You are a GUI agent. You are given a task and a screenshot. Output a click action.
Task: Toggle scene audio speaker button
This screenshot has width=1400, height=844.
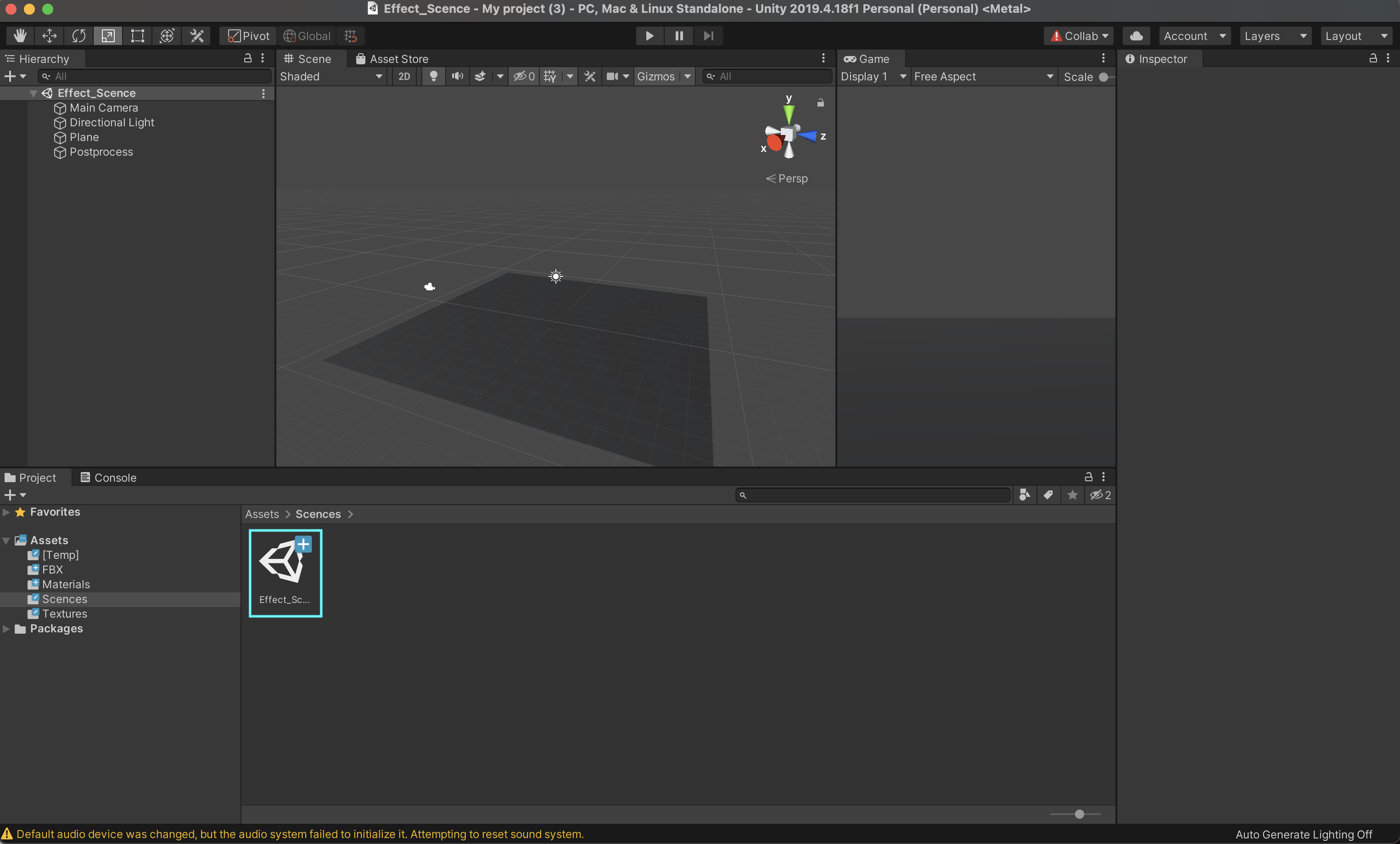[x=457, y=76]
